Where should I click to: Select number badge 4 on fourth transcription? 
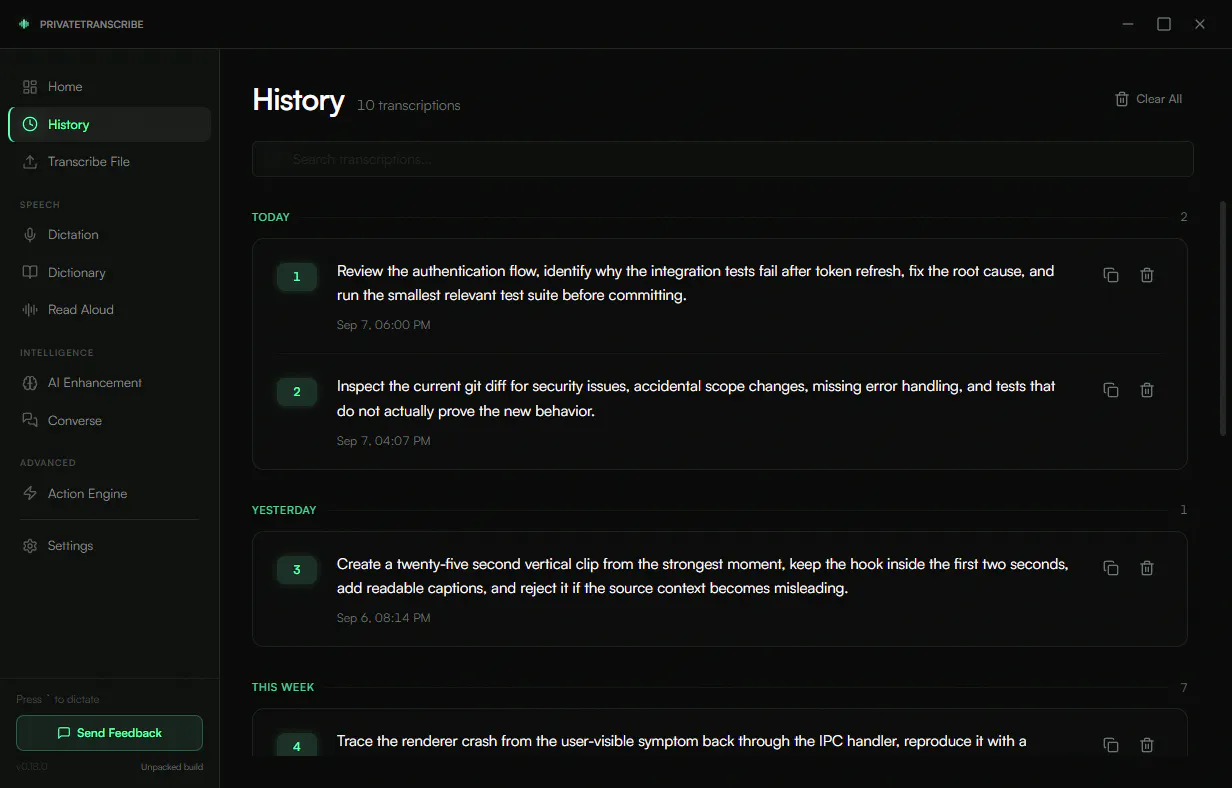tap(296, 746)
